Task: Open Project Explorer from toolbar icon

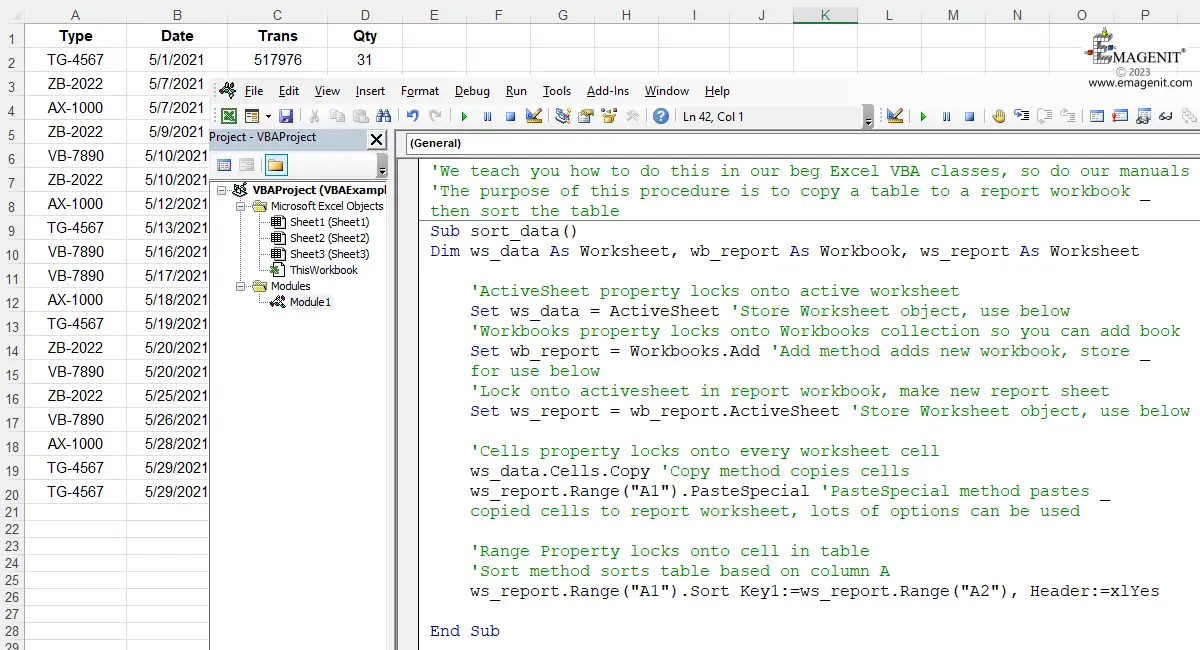Action: [563, 116]
